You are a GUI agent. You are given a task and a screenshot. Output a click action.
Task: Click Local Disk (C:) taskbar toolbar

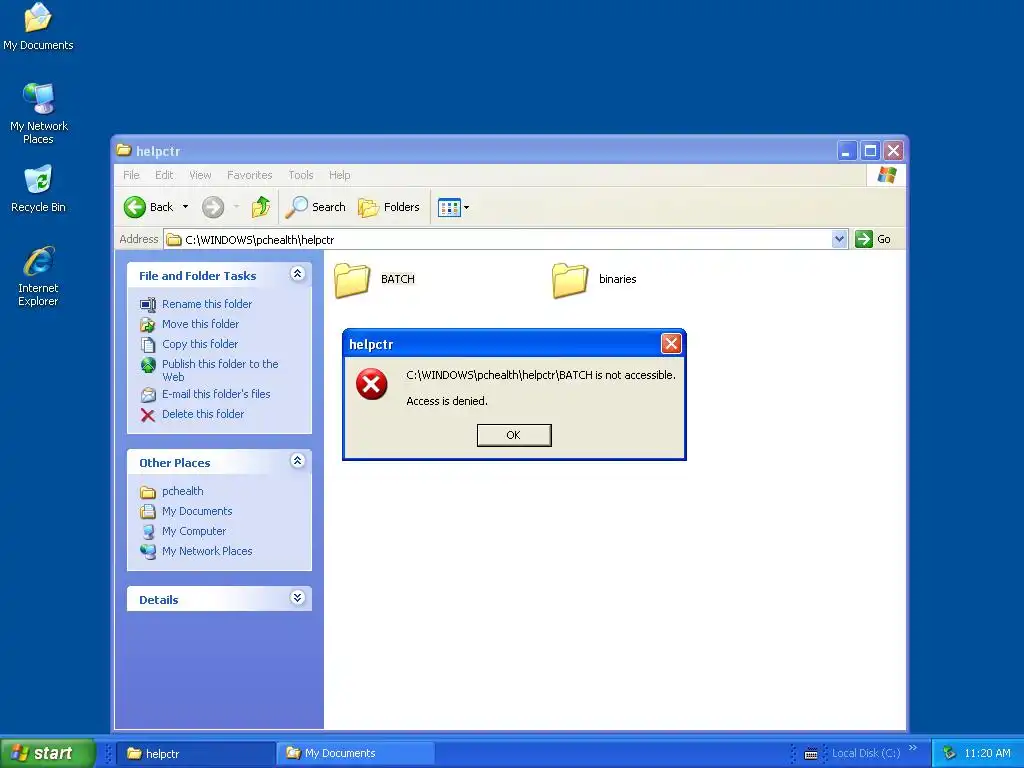[866, 754]
